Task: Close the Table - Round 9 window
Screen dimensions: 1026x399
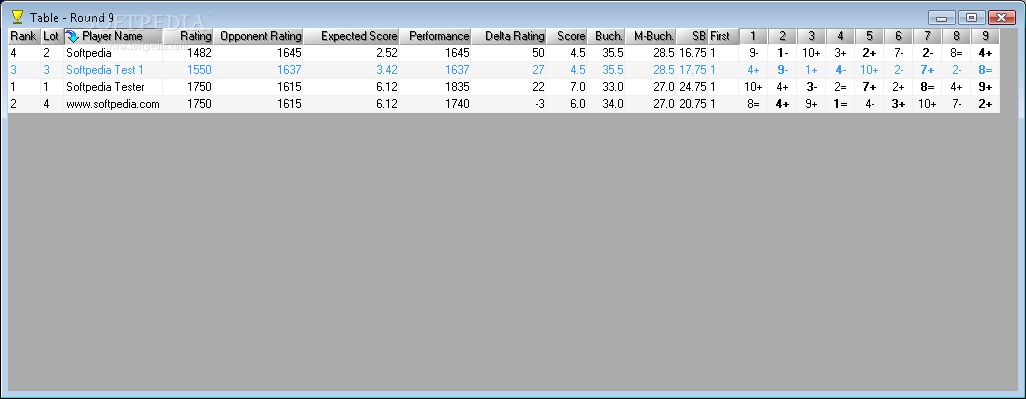Action: (x=1002, y=18)
